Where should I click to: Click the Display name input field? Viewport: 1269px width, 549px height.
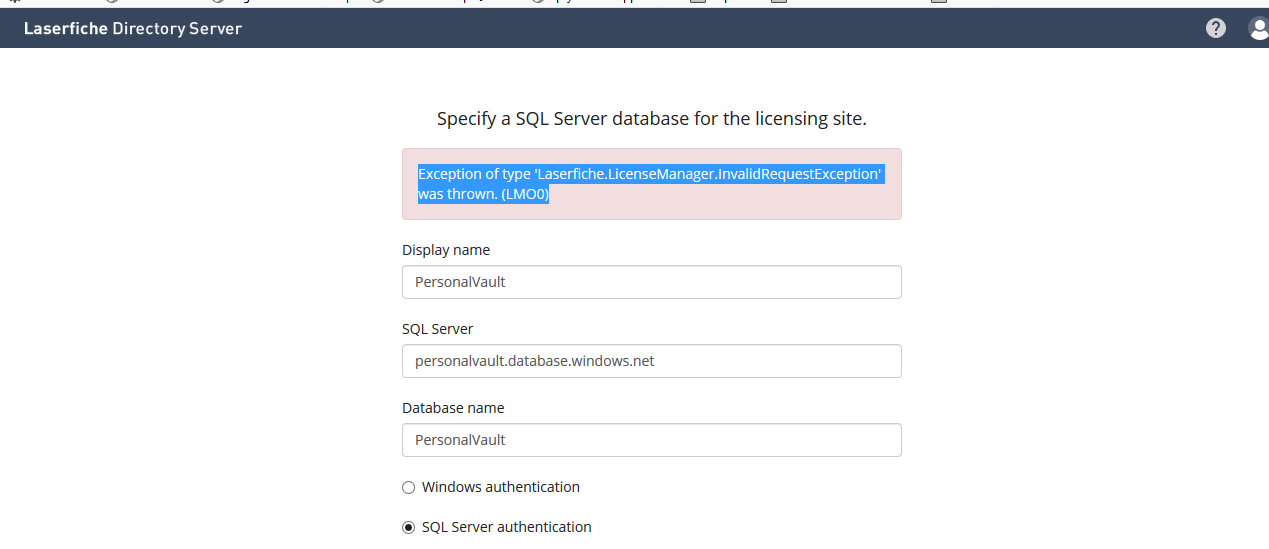point(652,282)
